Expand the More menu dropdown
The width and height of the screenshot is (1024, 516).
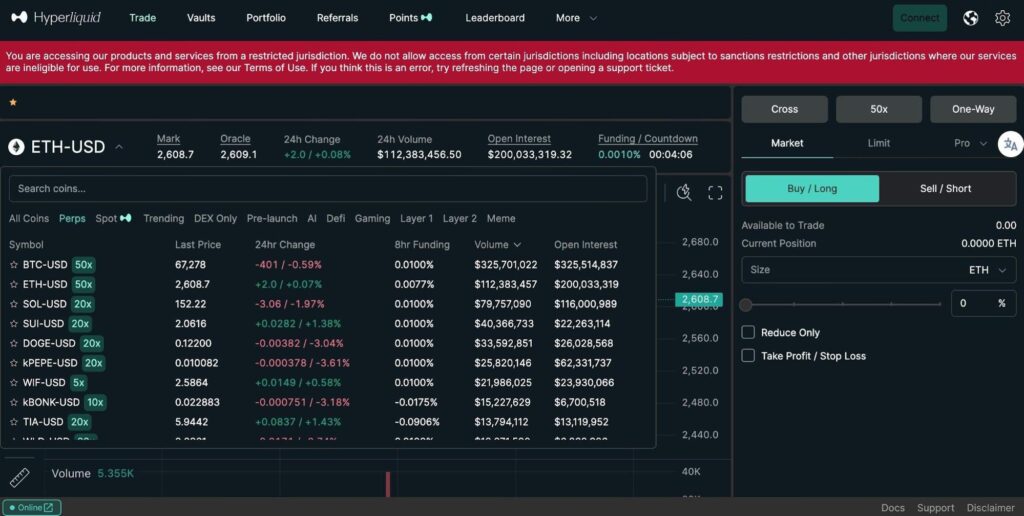tap(576, 18)
